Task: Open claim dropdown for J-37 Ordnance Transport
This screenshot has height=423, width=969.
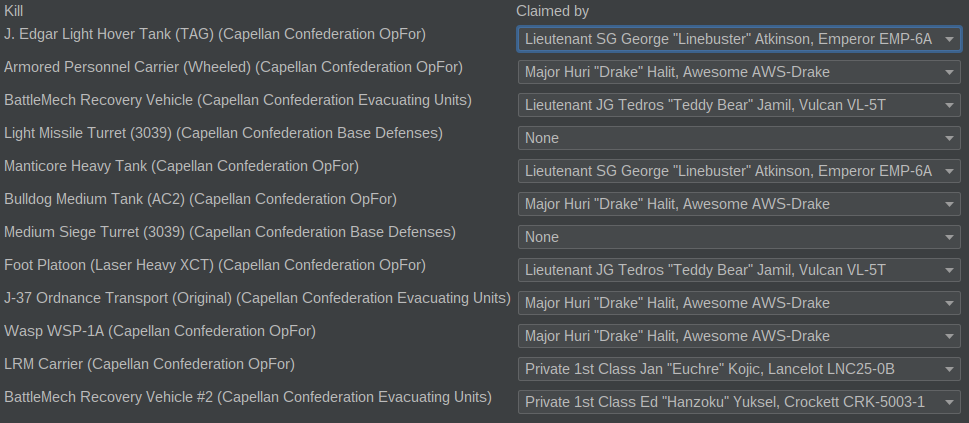Action: click(738, 303)
